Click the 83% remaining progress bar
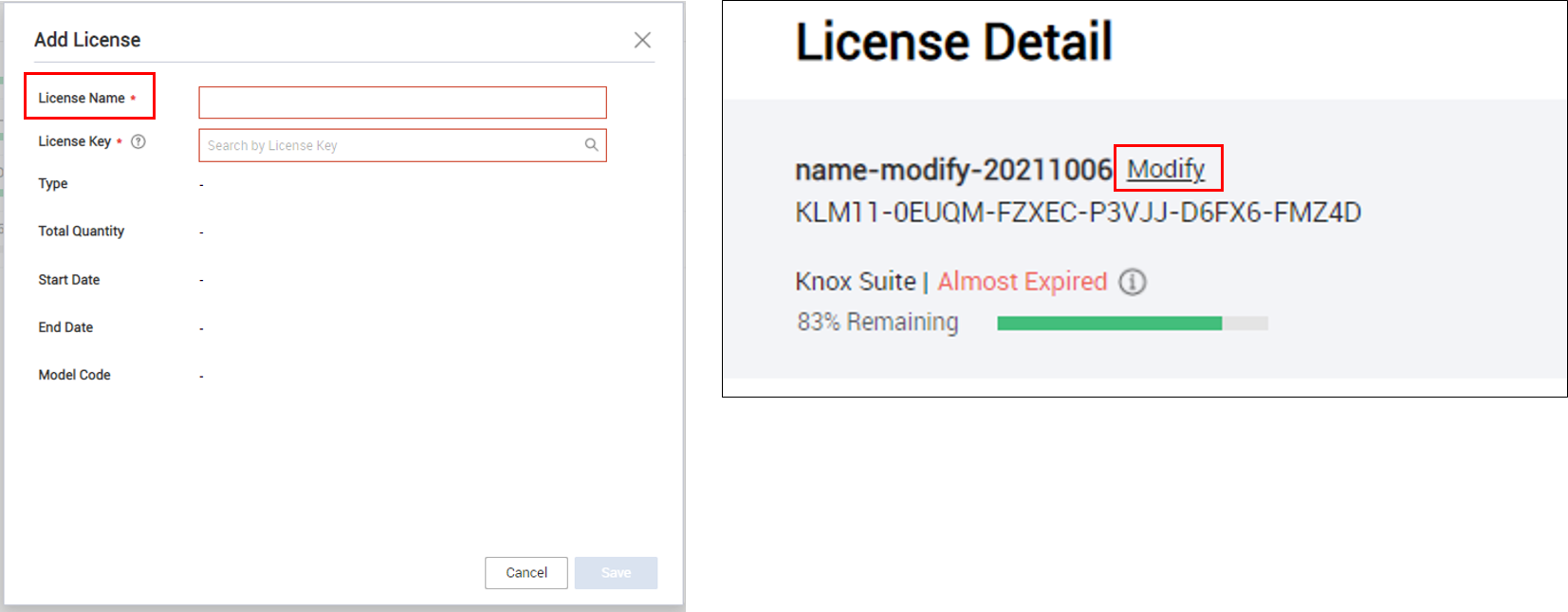Image resolution: width=1568 pixels, height=612 pixels. point(1133,324)
